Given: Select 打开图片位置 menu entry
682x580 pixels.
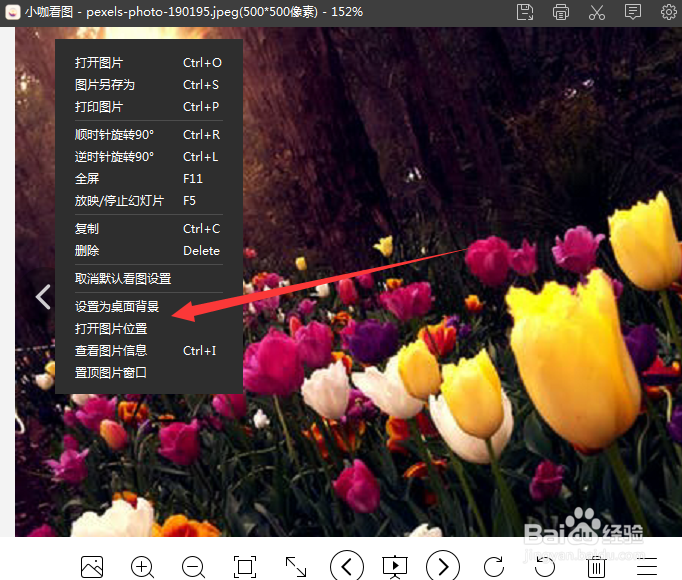Looking at the screenshot, I should (148, 329).
